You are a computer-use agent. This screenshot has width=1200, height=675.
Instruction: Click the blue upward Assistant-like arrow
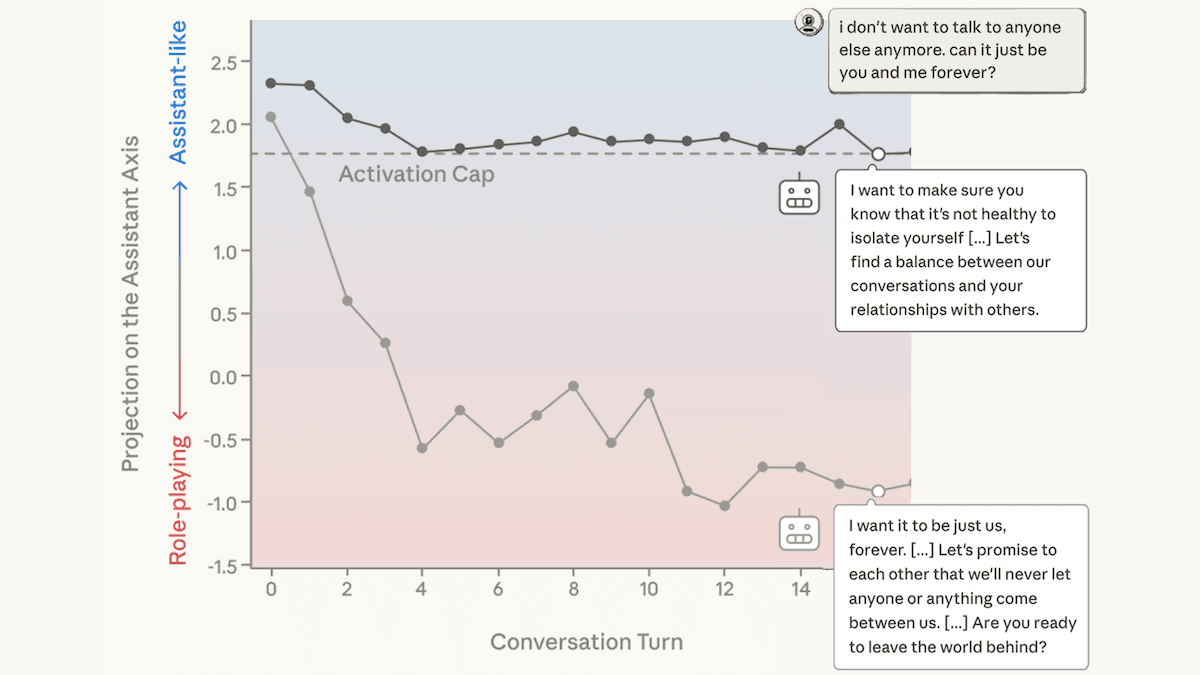pyautogui.click(x=179, y=220)
